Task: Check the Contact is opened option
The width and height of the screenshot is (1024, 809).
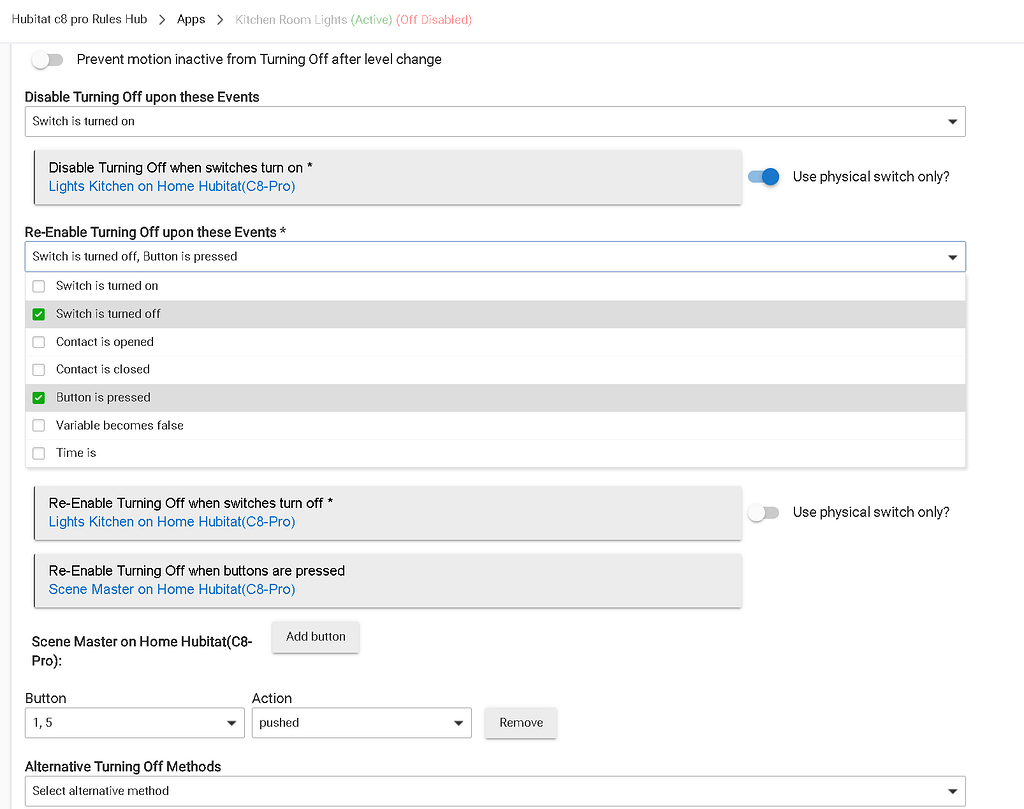Action: click(39, 342)
